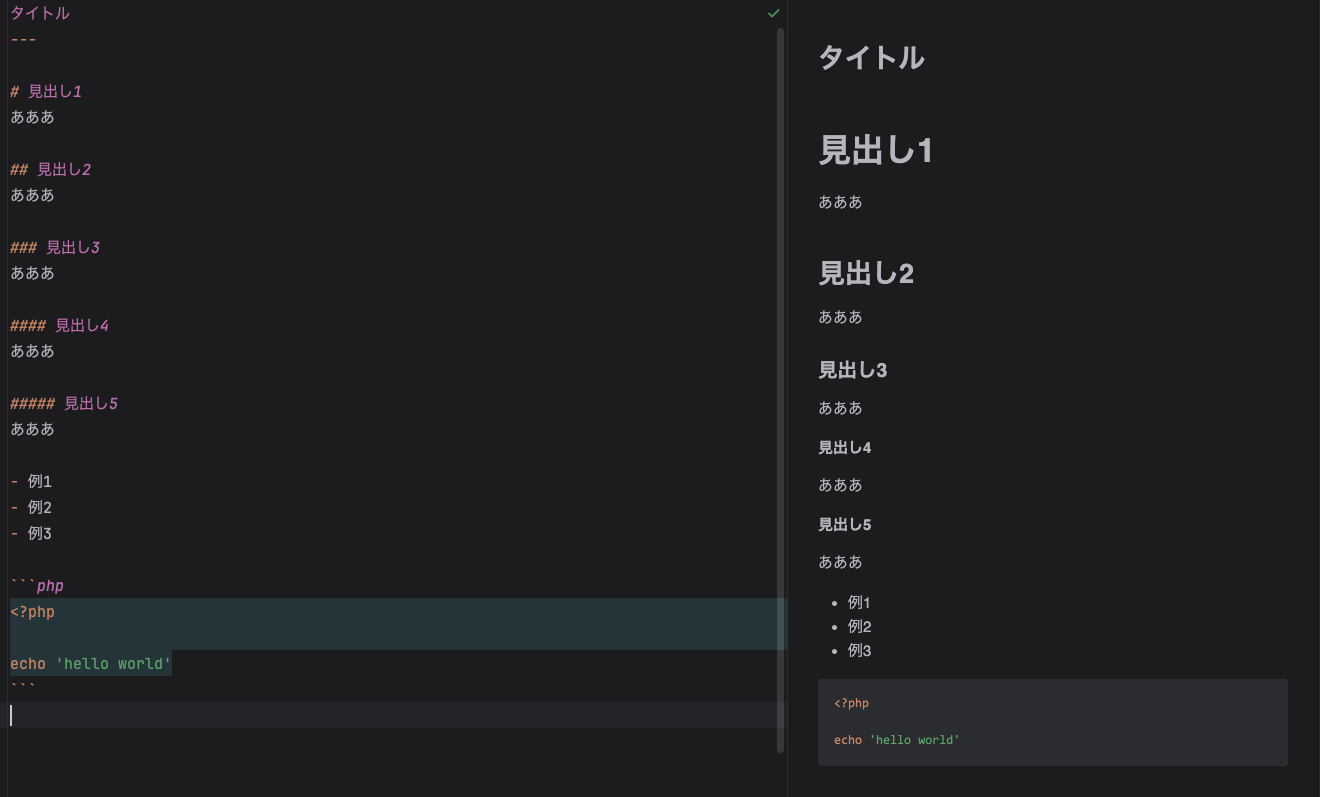This screenshot has height=797, width=1320.
Task: Click the '# 見出し1' source line in editor
Action: 46,92
